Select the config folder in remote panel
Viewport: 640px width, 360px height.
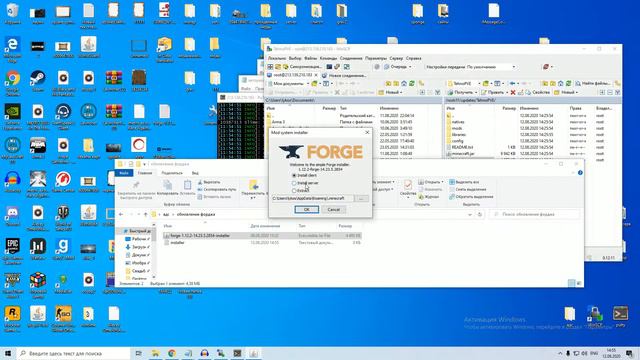[457, 141]
